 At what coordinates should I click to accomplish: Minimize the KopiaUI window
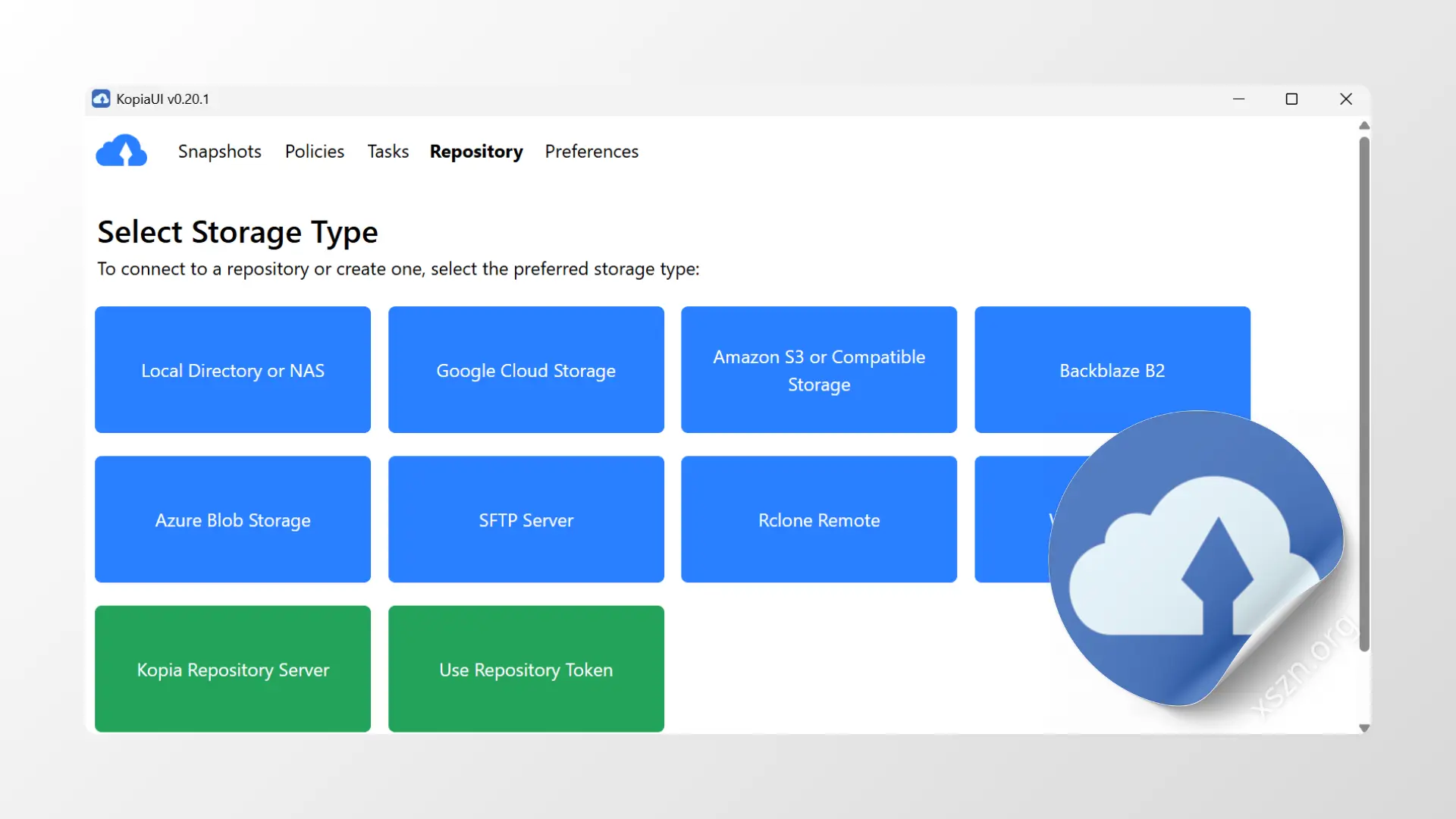point(1239,99)
